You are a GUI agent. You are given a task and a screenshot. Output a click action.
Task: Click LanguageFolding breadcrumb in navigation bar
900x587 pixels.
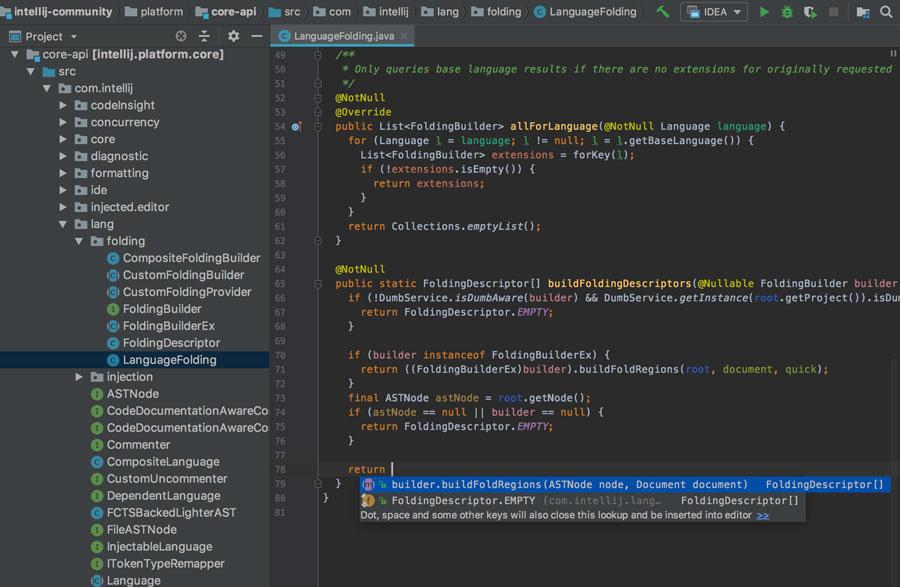tap(585, 11)
